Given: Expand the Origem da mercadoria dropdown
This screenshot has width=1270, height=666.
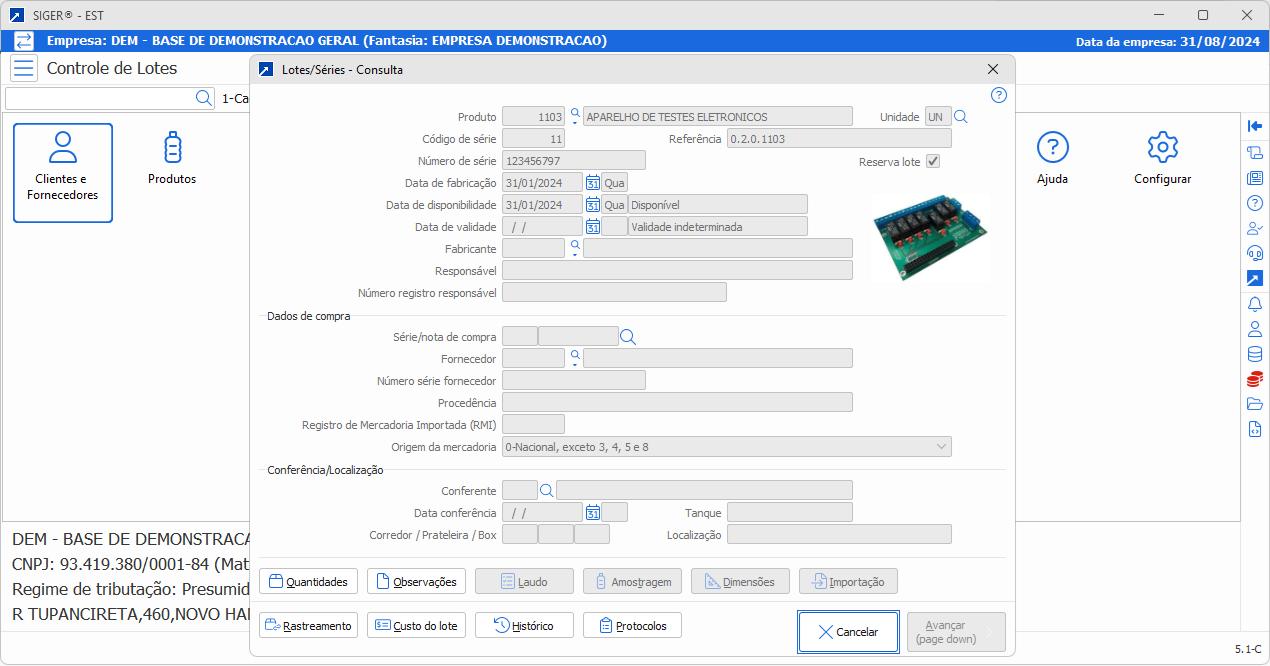Looking at the screenshot, I should click(x=941, y=447).
